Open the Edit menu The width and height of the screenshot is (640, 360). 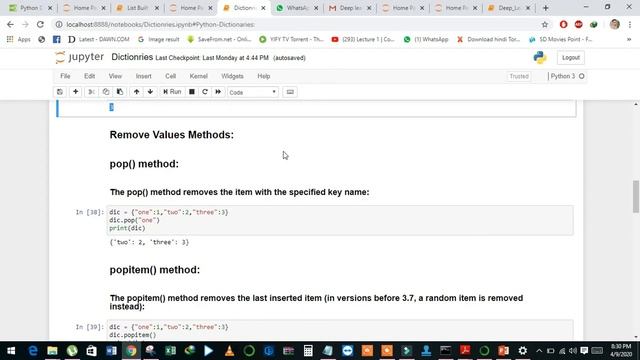[89, 76]
